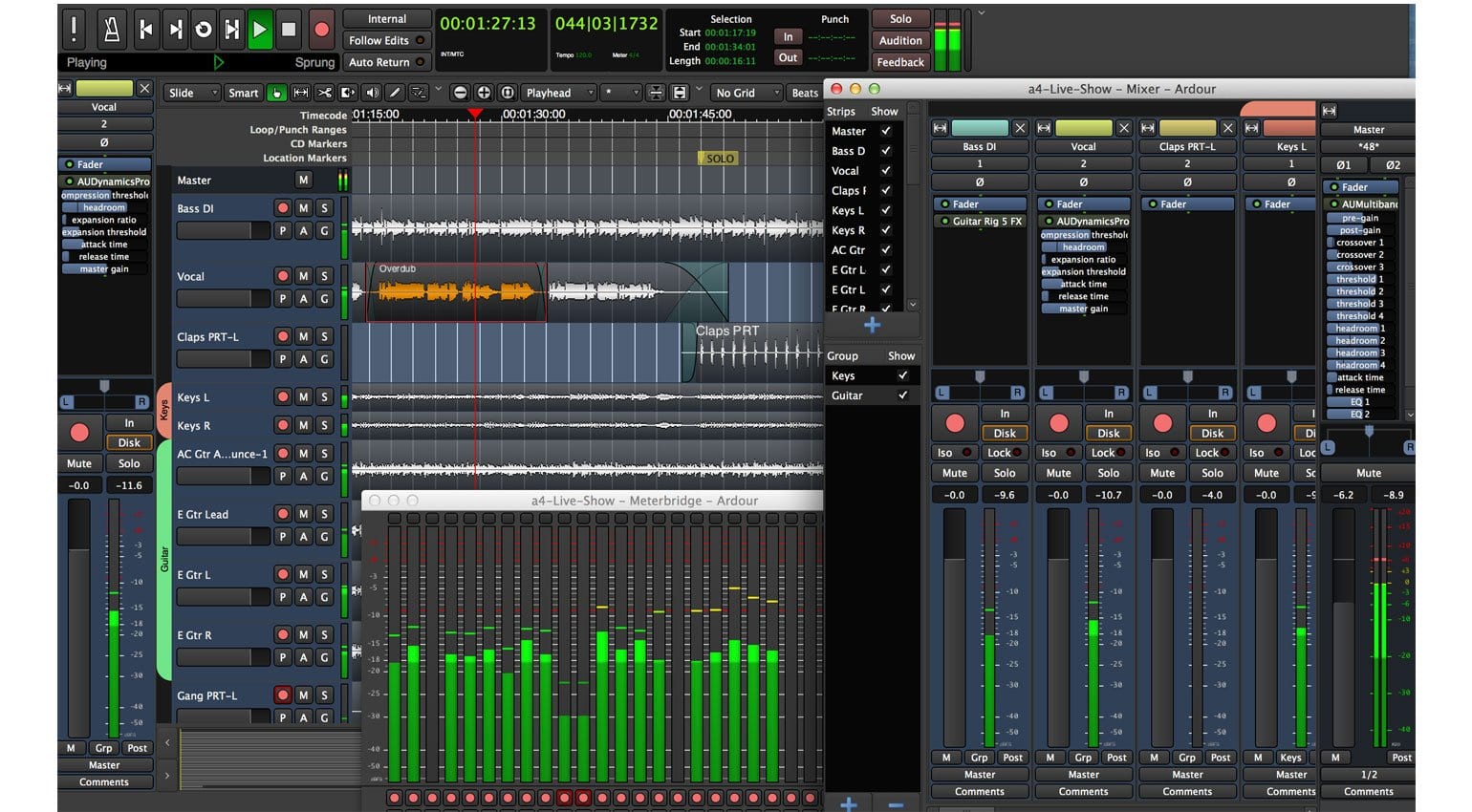Select the Range tool in editor toolbar
1472x812 pixels.
301,93
